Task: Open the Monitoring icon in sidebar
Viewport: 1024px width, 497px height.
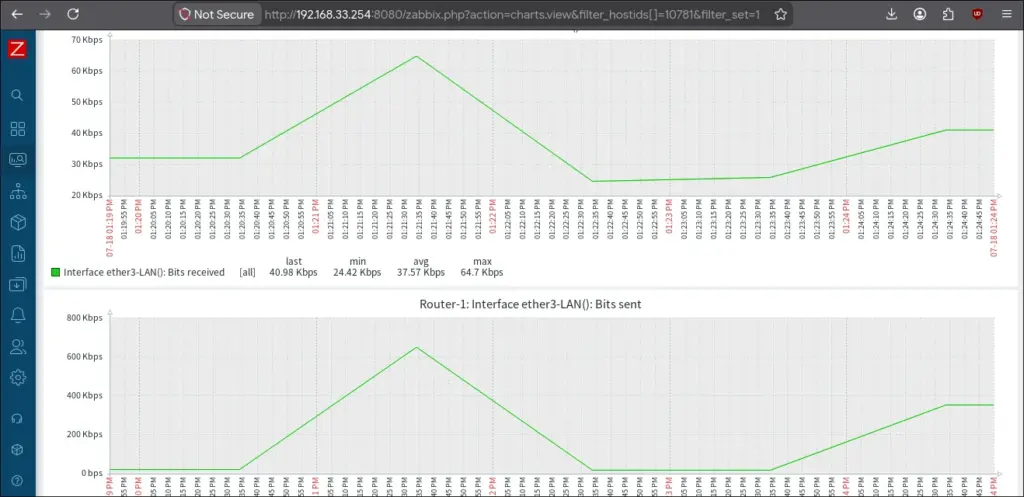Action: point(18,159)
